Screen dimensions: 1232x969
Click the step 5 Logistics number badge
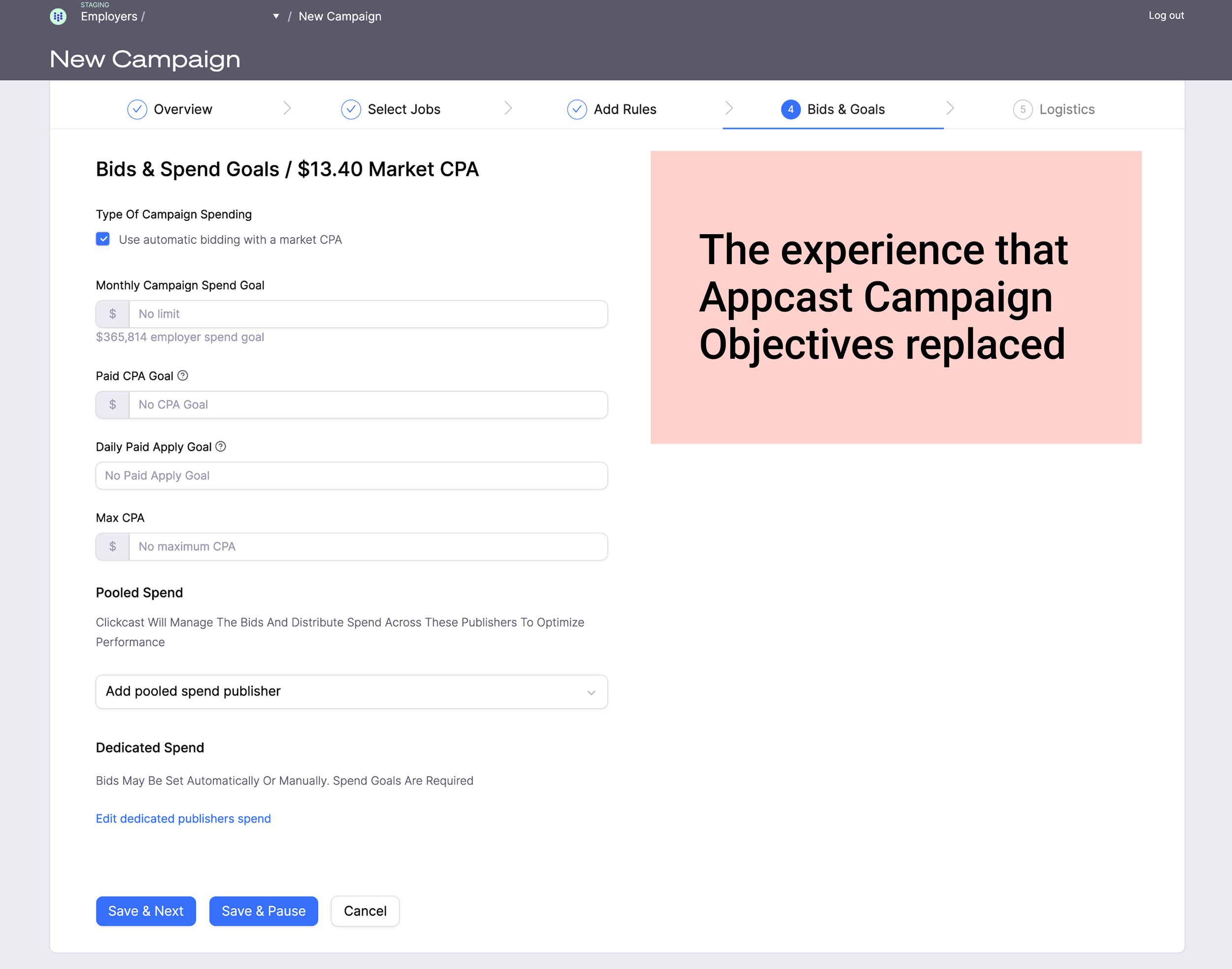[1022, 109]
